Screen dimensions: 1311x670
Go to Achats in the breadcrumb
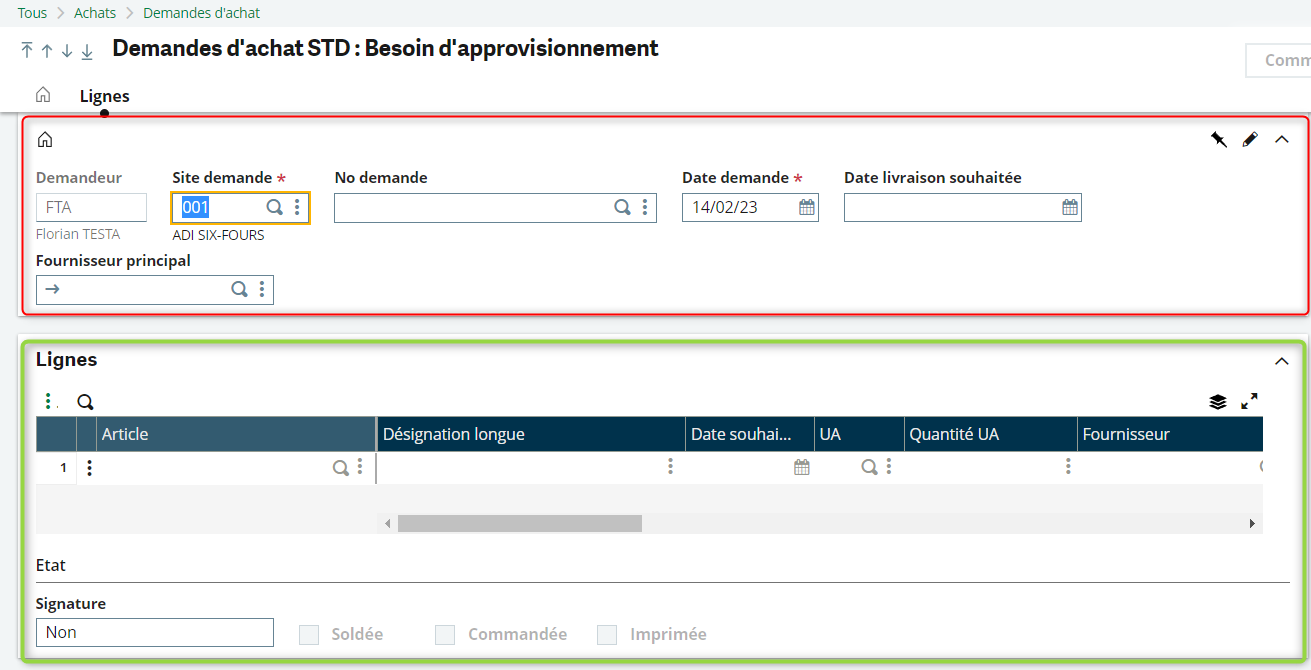95,13
